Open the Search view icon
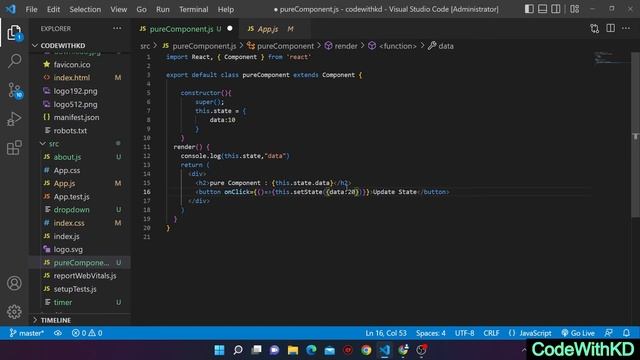This screenshot has width=640, height=360. (14, 61)
